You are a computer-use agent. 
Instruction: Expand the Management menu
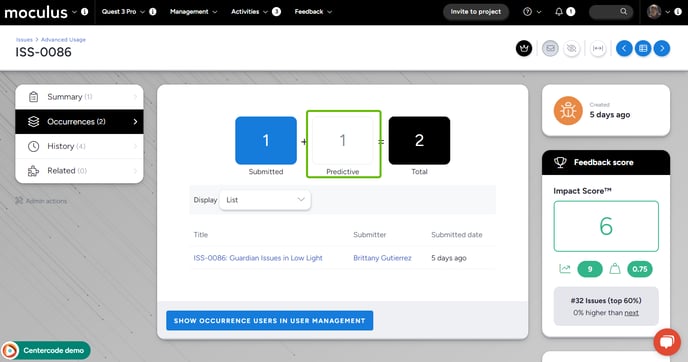tap(194, 12)
